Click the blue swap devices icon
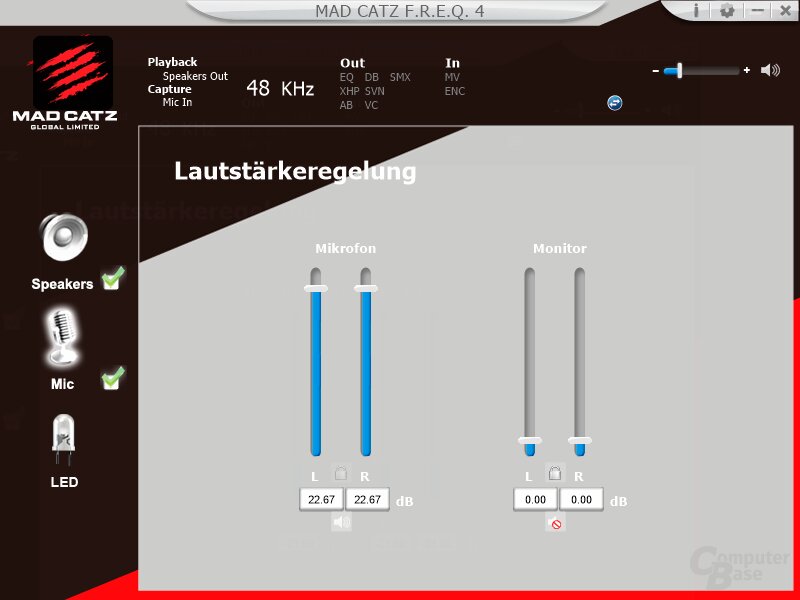The width and height of the screenshot is (800, 600). click(615, 103)
